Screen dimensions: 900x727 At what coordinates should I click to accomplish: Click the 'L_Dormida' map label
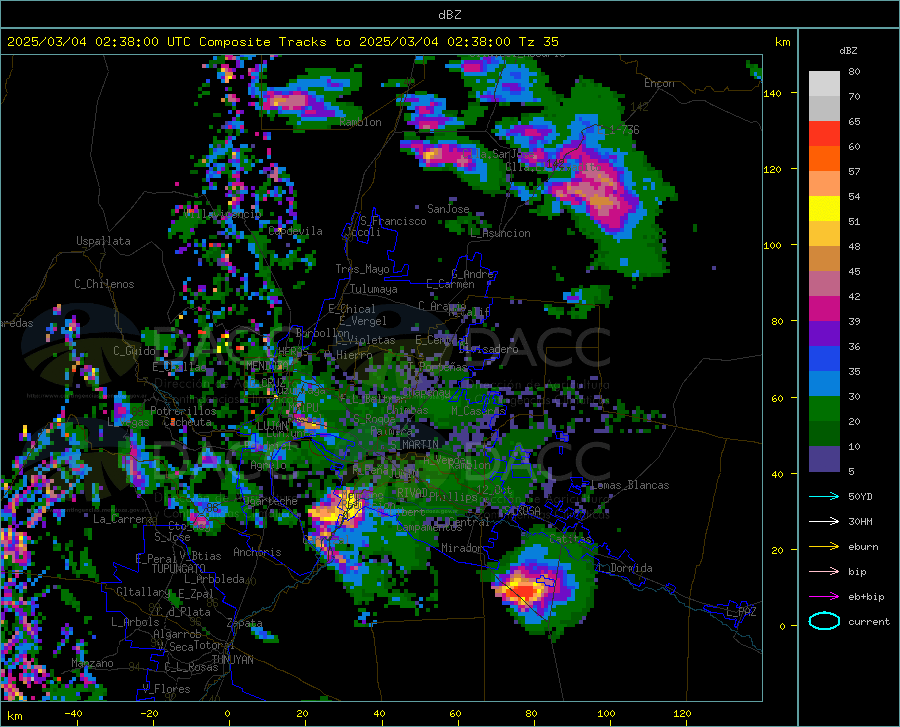click(624, 568)
